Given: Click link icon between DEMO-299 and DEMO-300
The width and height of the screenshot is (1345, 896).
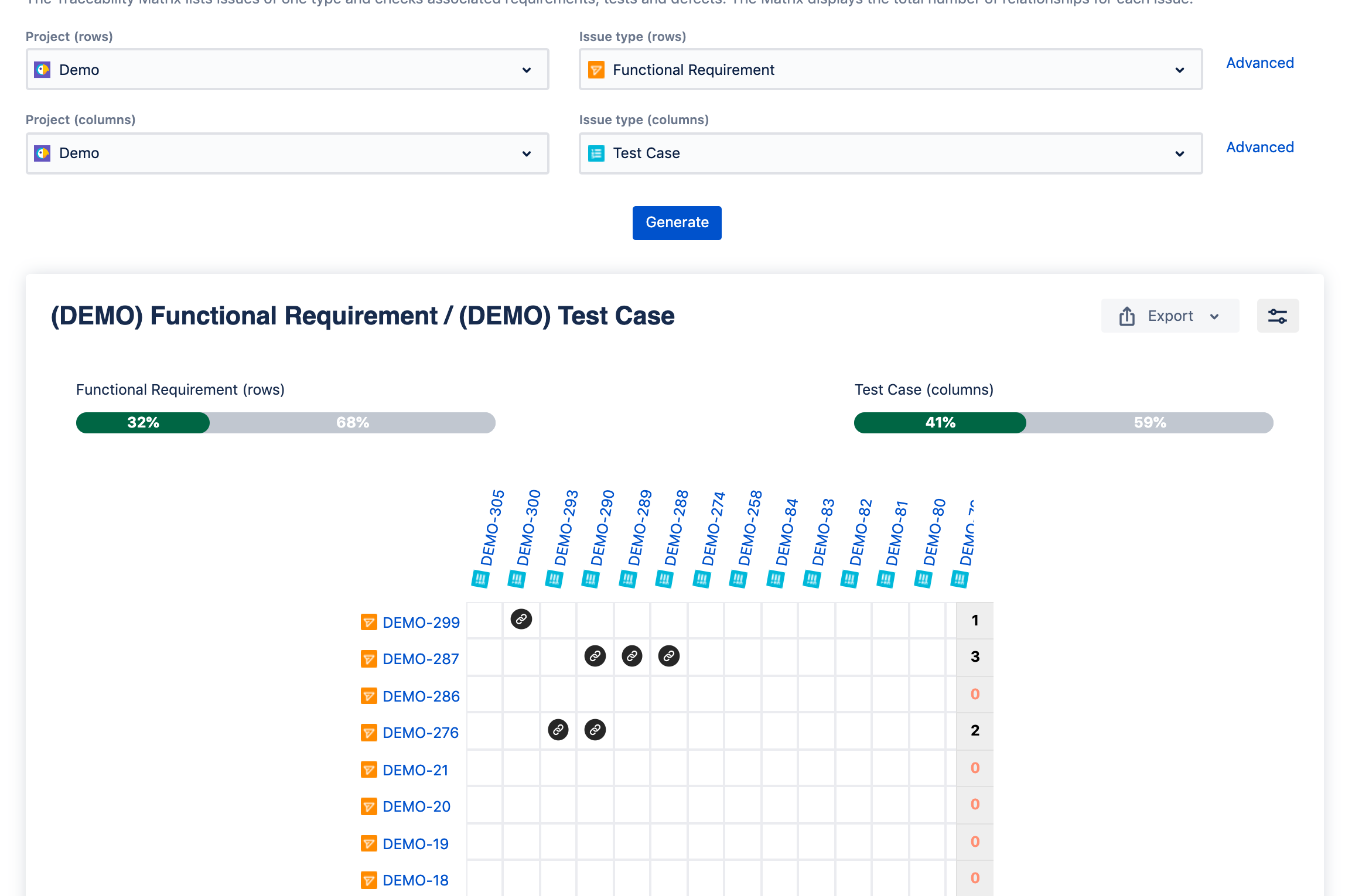Looking at the screenshot, I should click(521, 619).
